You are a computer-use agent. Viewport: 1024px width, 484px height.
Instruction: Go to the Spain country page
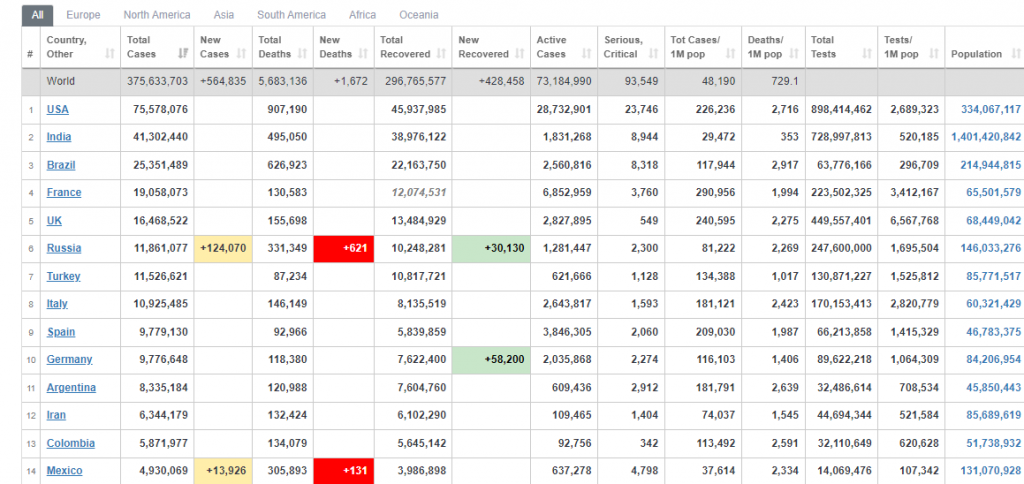pyautogui.click(x=61, y=332)
